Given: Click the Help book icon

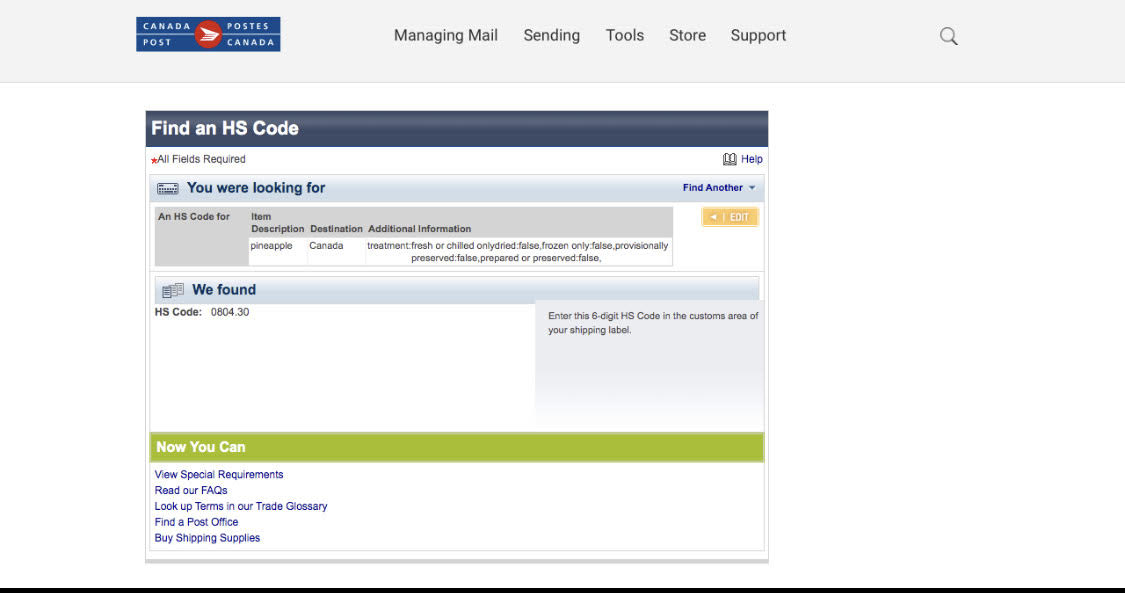Looking at the screenshot, I should tap(730, 159).
